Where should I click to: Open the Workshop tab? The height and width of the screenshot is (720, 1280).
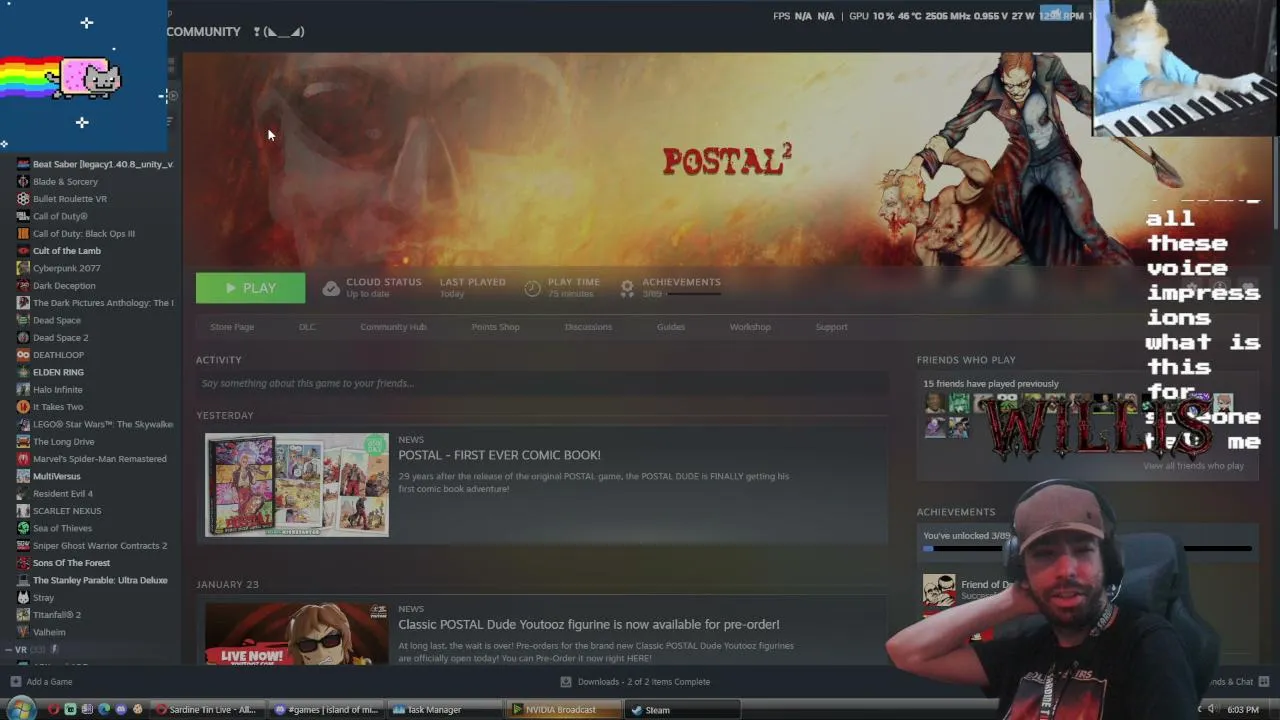pos(750,327)
